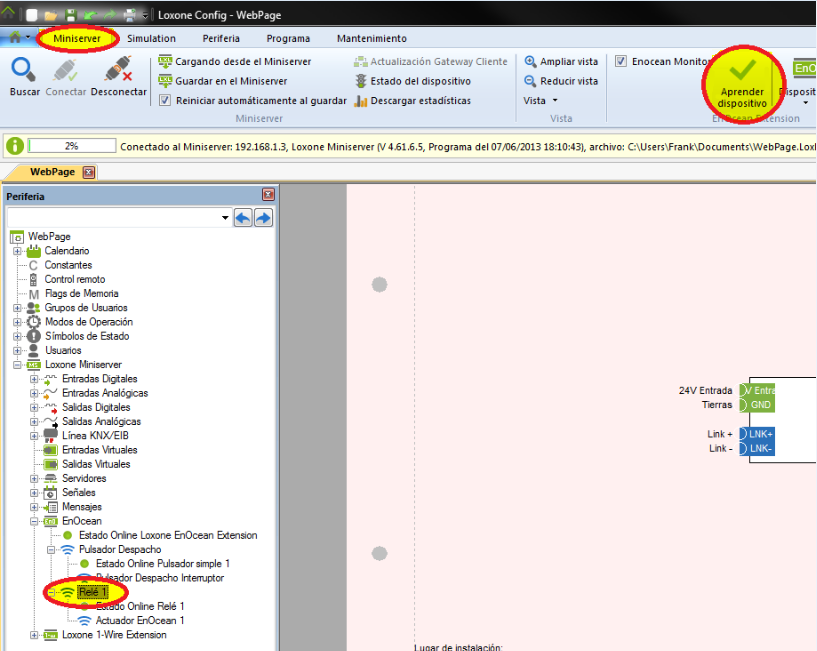
Task: Click the Descargar estadísticas icon
Action: (362, 101)
